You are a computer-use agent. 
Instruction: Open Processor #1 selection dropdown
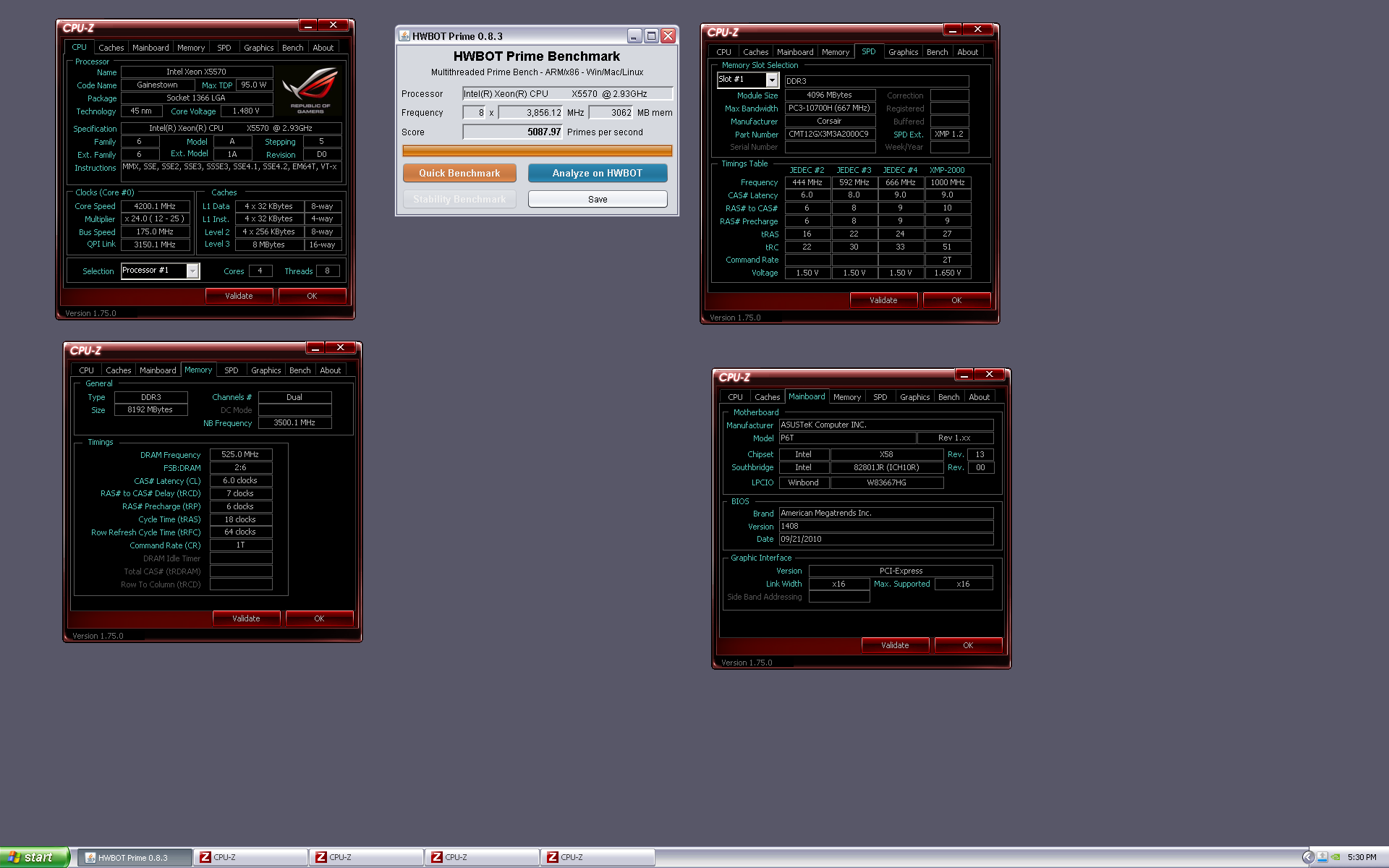[192, 271]
